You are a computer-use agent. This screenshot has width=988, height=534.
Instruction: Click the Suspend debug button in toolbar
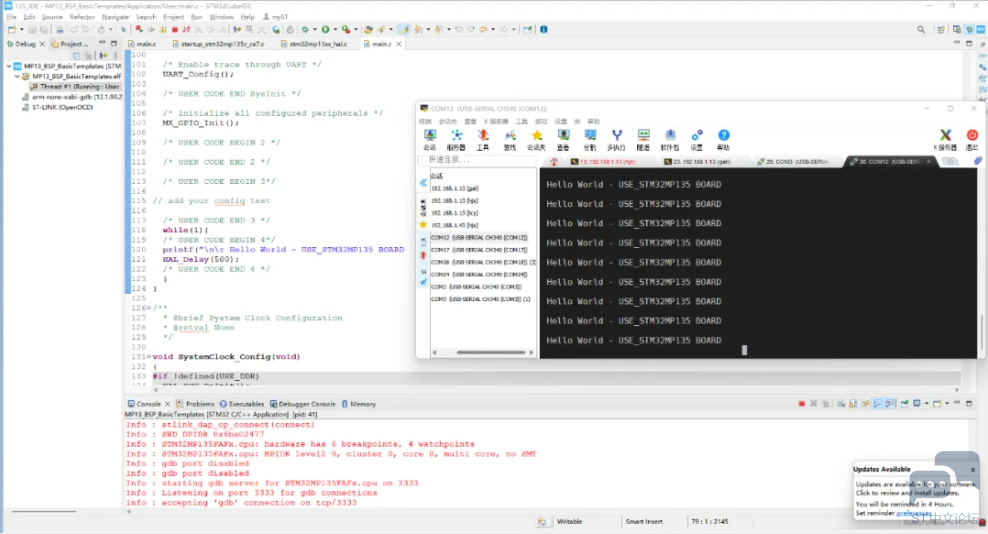click(163, 29)
